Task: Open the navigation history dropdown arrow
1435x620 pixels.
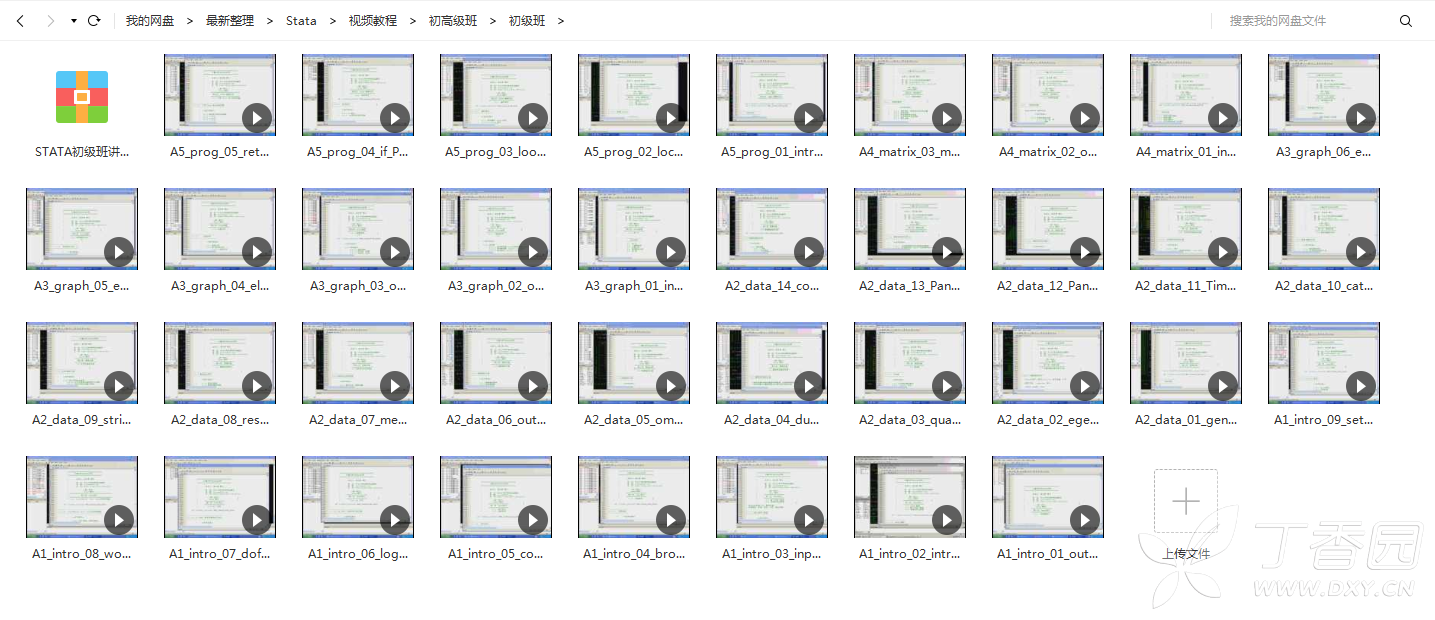Action: 74,21
